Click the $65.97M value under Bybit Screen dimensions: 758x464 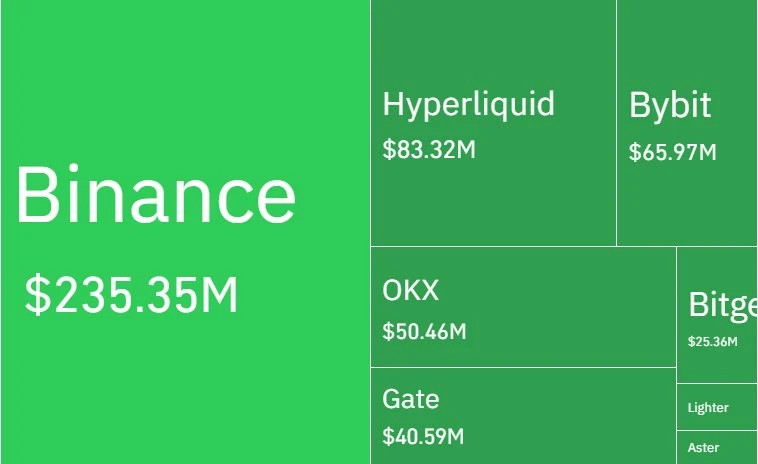[x=672, y=152]
